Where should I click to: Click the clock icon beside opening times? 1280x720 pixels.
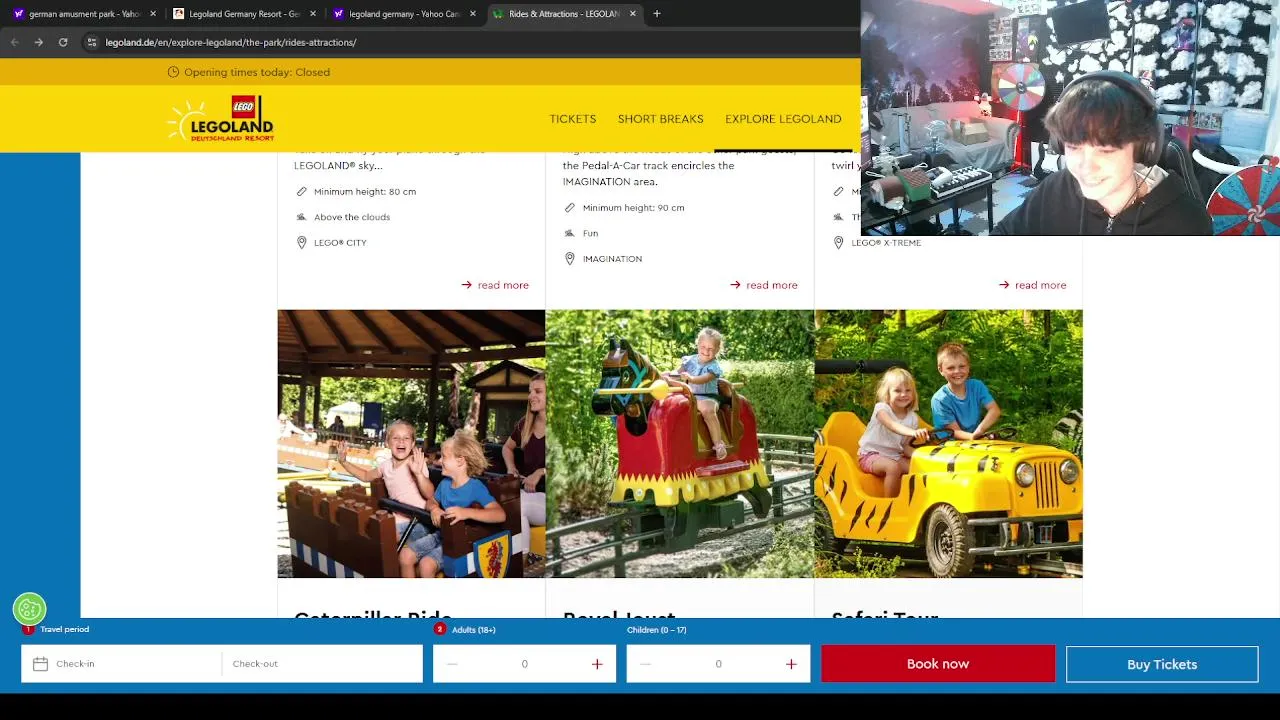(173, 72)
